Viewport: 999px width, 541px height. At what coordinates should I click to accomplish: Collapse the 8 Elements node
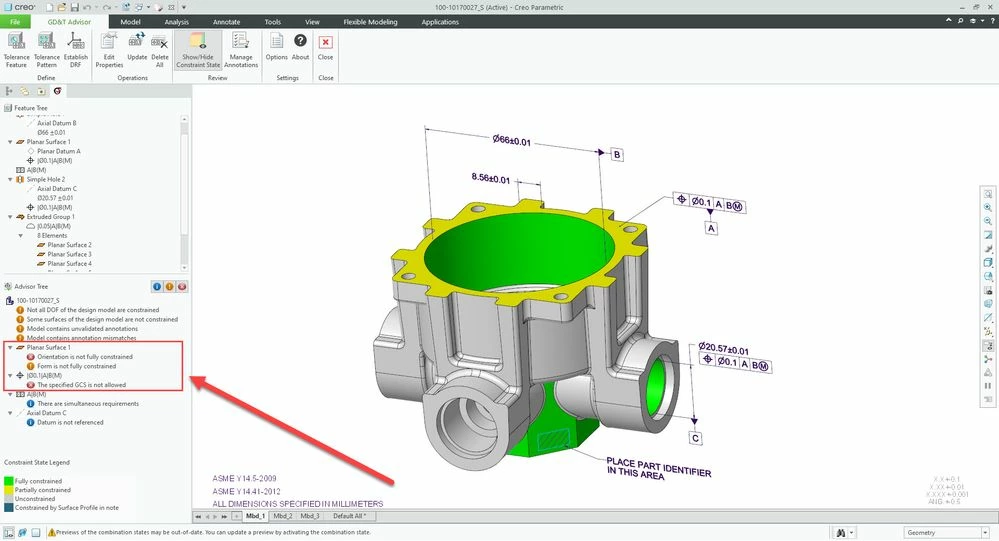coord(20,235)
